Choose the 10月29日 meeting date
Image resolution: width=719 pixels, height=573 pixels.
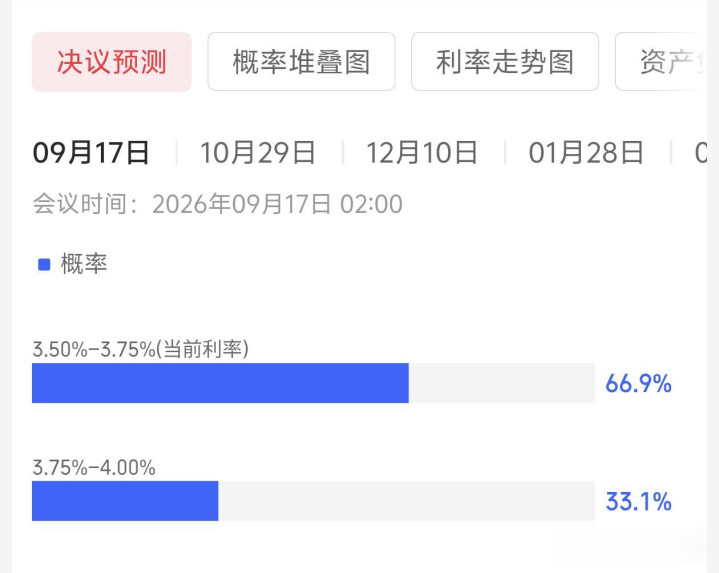click(258, 153)
